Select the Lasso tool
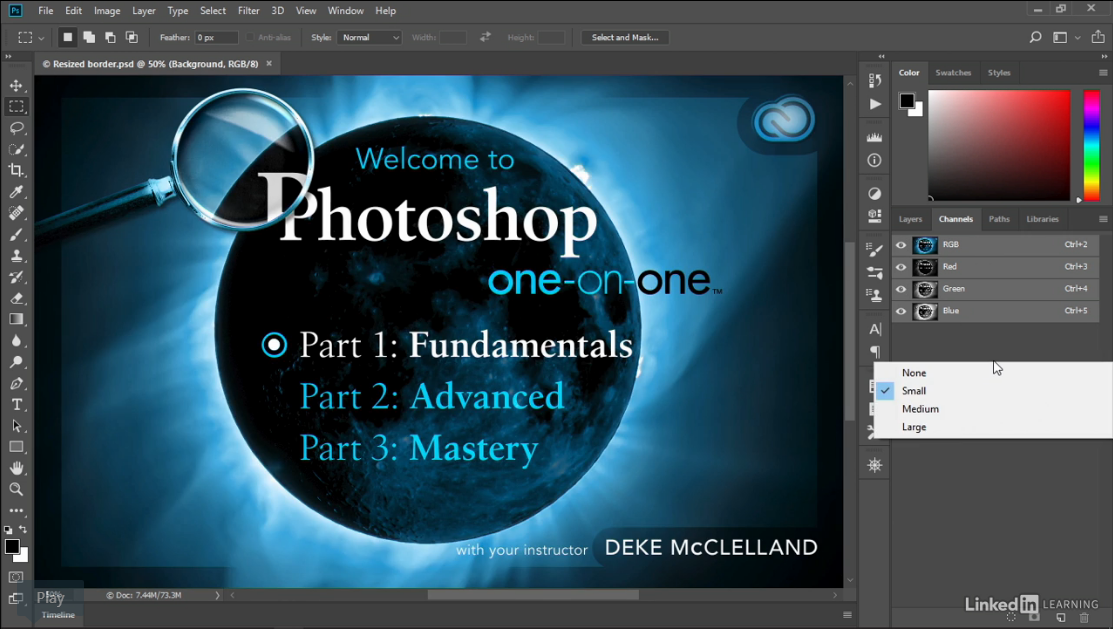The height and width of the screenshot is (629, 1113). (x=16, y=128)
